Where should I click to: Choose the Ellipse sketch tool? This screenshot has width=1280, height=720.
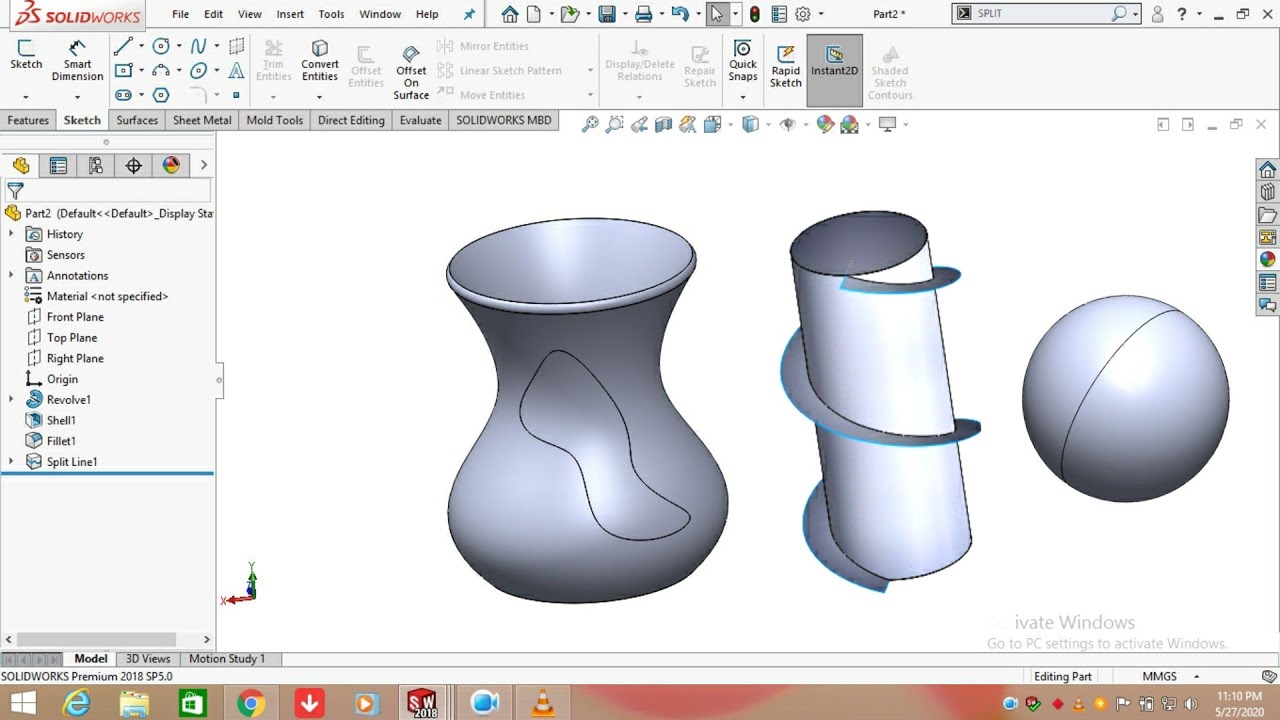[198, 70]
